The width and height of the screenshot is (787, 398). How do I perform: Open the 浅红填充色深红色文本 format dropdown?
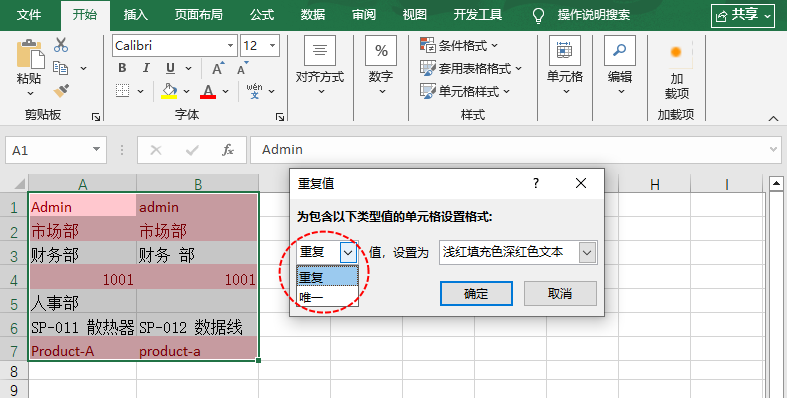point(587,252)
